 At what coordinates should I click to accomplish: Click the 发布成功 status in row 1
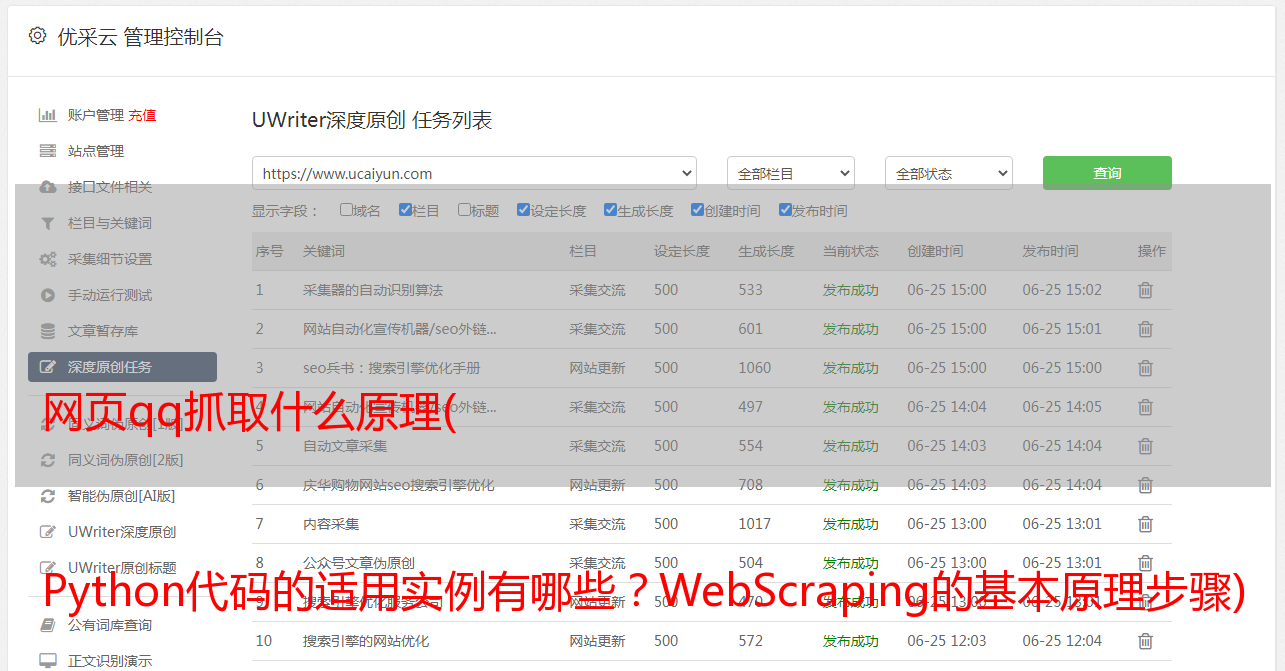(851, 290)
